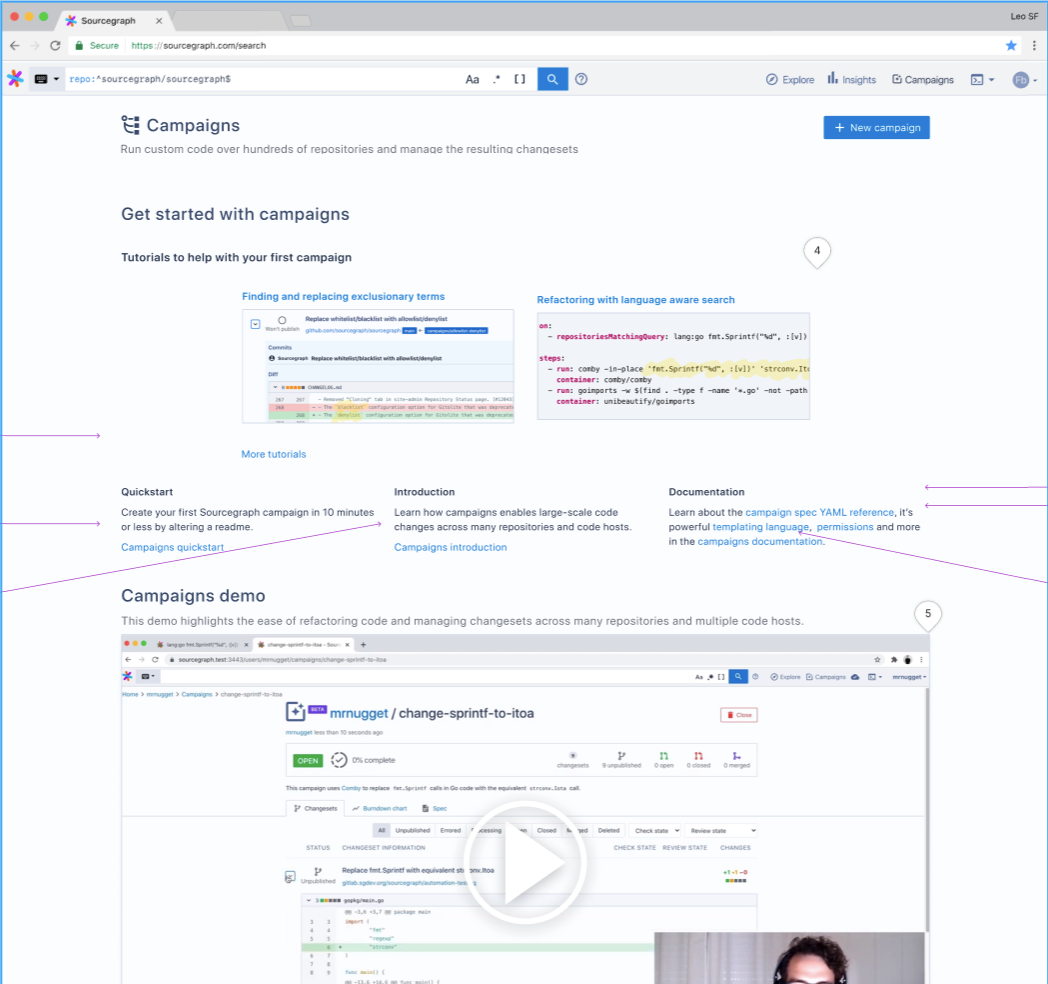Open Explore in the nav bar
The width and height of the screenshot is (1048, 984).
click(790, 80)
